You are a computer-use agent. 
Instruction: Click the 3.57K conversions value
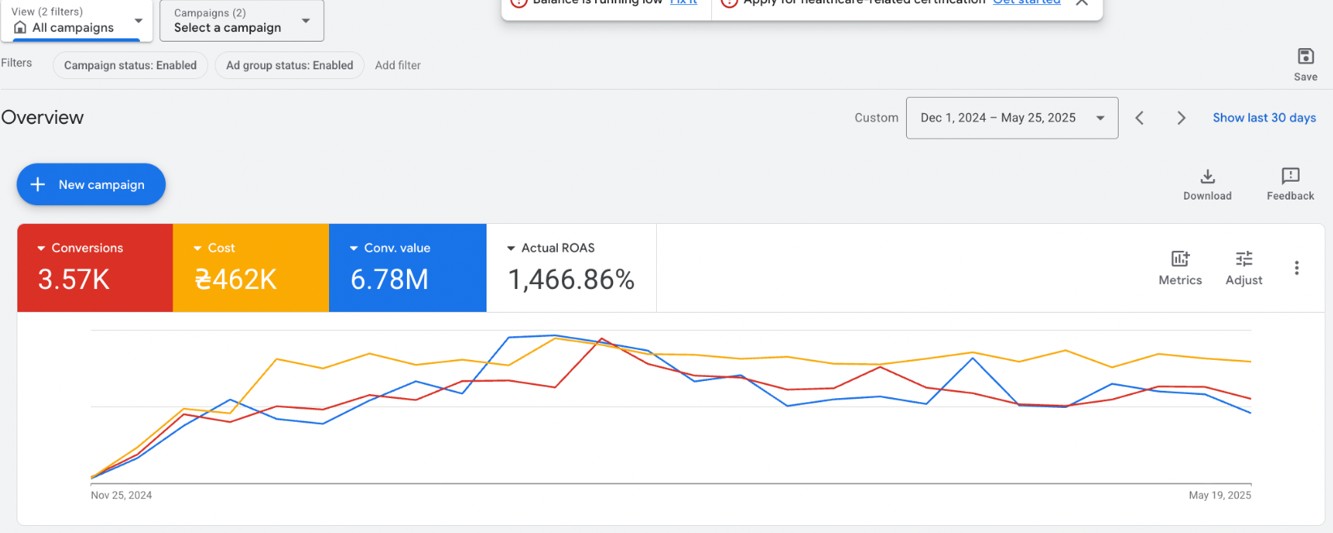coord(74,280)
